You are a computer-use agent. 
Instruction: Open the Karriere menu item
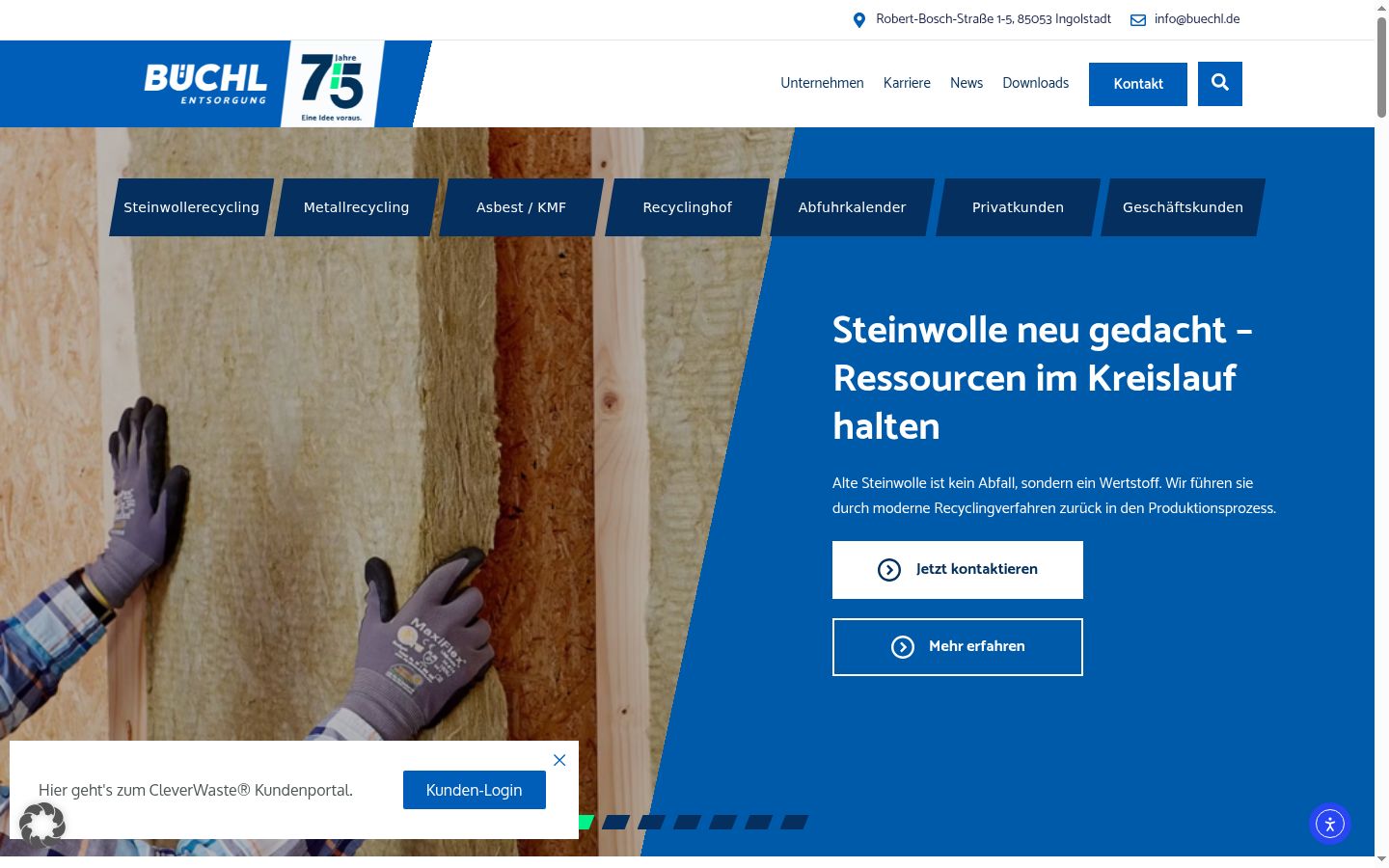click(907, 83)
